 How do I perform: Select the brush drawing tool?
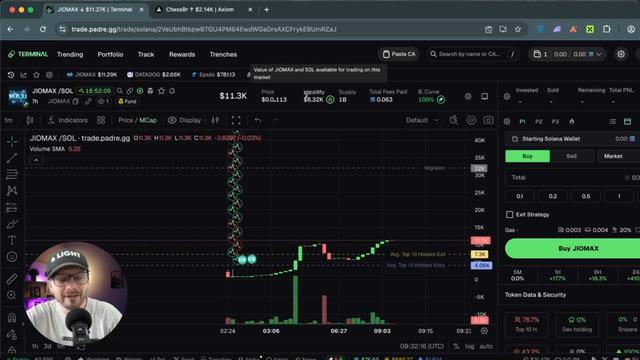(x=12, y=224)
